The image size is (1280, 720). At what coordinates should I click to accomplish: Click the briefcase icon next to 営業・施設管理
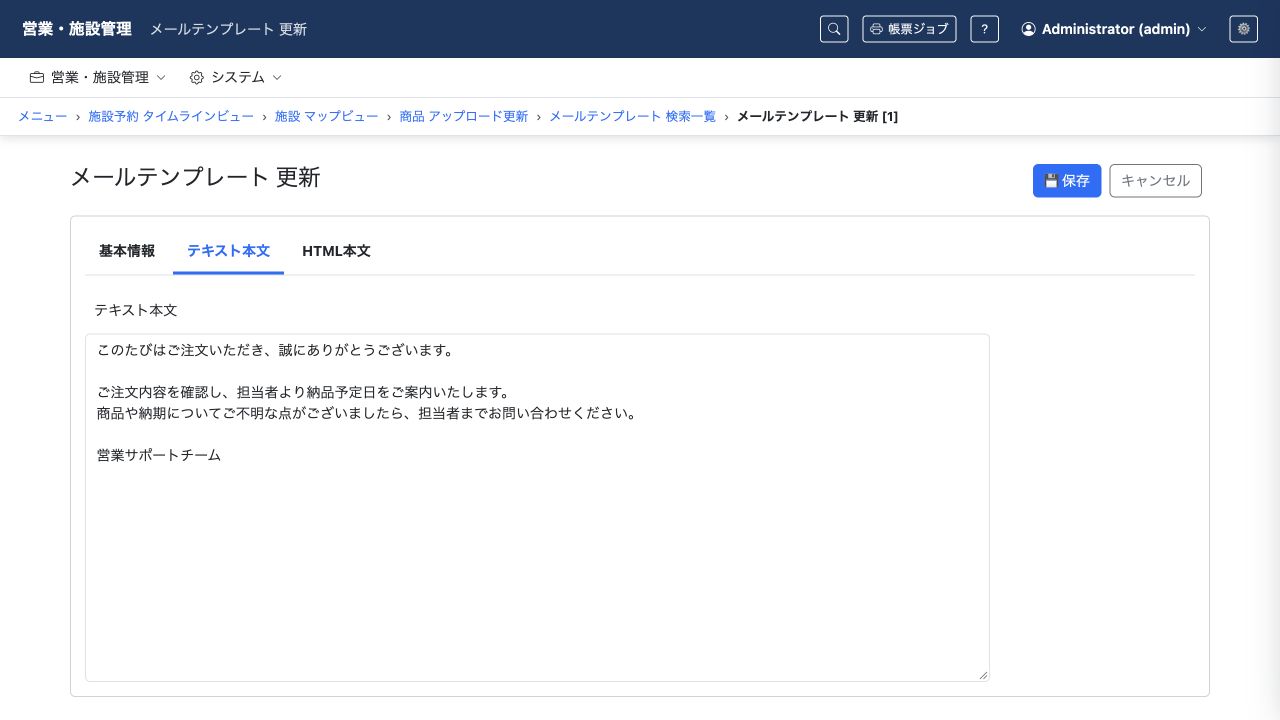[x=37, y=77]
